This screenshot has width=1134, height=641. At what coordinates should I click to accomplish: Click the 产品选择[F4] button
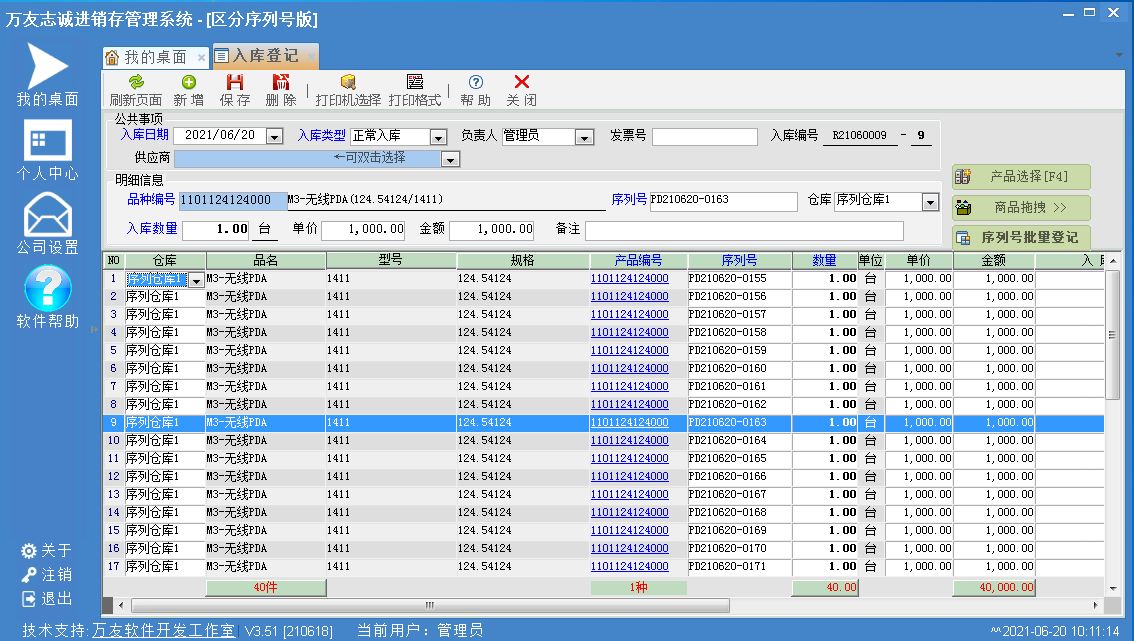(x=1021, y=177)
